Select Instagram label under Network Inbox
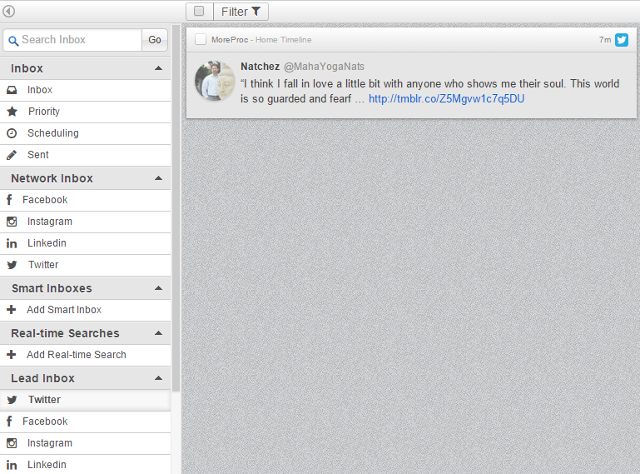 [x=50, y=221]
